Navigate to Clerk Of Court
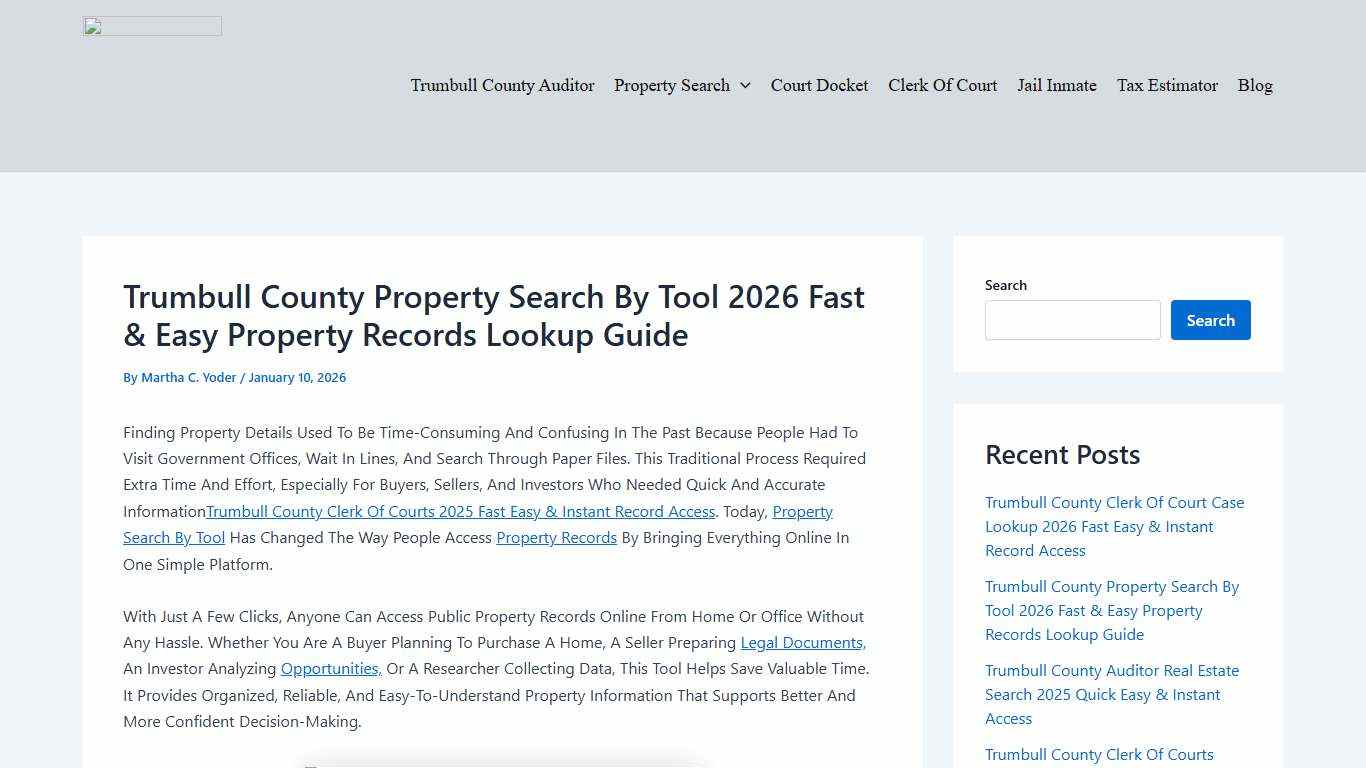The width and height of the screenshot is (1366, 768). tap(942, 86)
